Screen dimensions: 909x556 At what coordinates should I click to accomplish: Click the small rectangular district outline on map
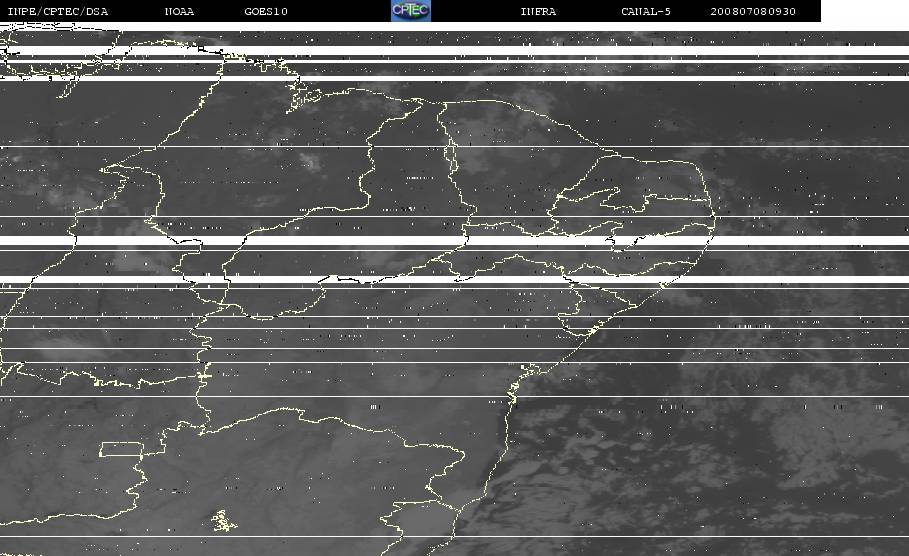[x=121, y=449]
